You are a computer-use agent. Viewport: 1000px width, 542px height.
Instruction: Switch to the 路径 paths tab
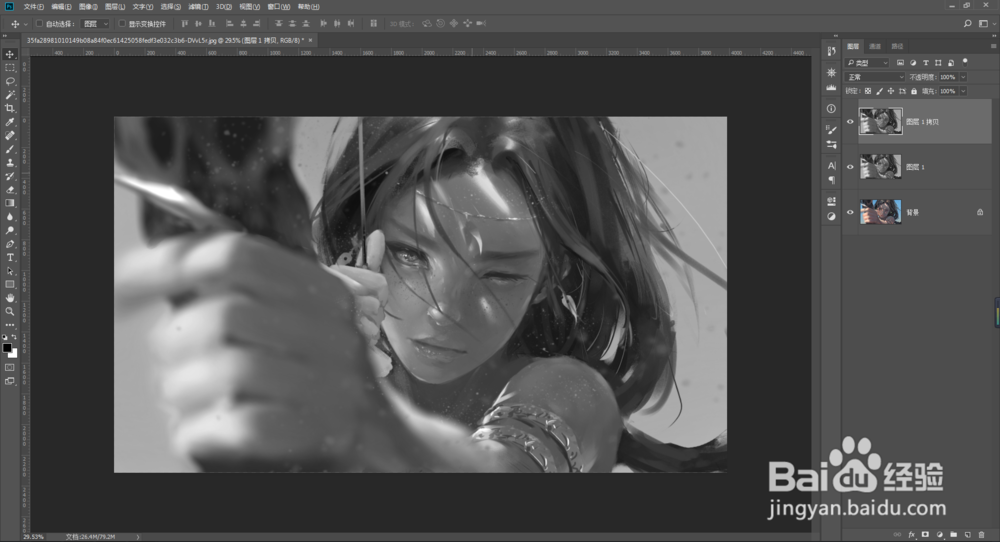coord(897,46)
